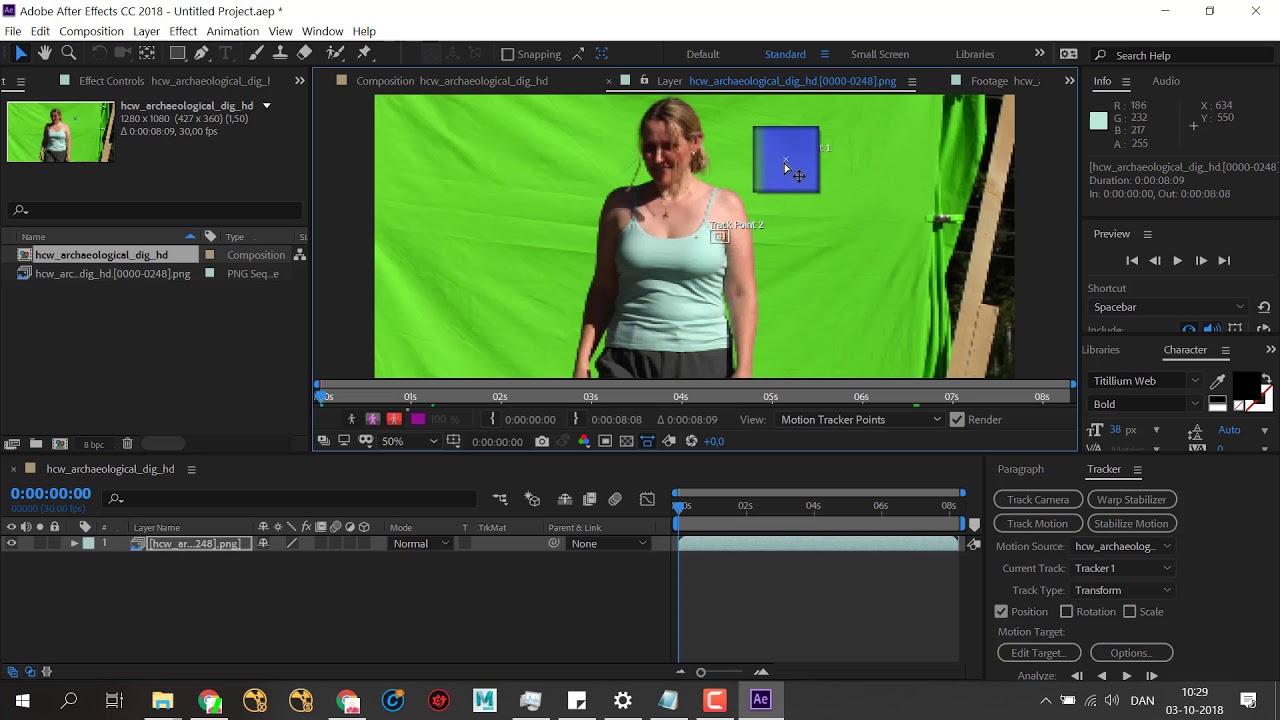Open the Current Track Tracker1 dropdown
Viewport: 1280px width, 720px height.
click(1122, 568)
